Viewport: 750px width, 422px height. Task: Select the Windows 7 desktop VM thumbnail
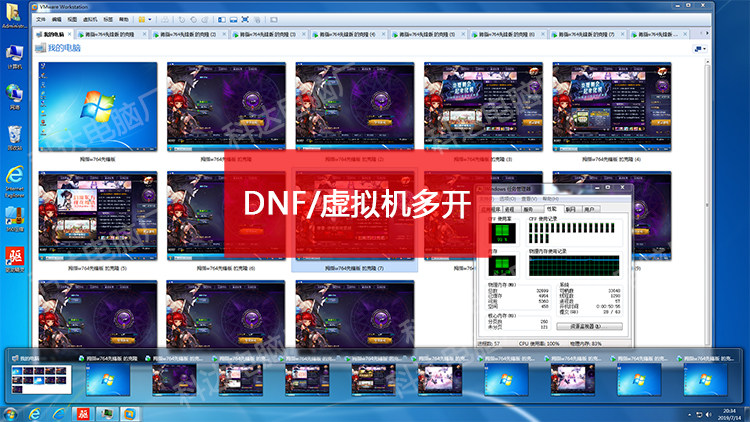98,106
